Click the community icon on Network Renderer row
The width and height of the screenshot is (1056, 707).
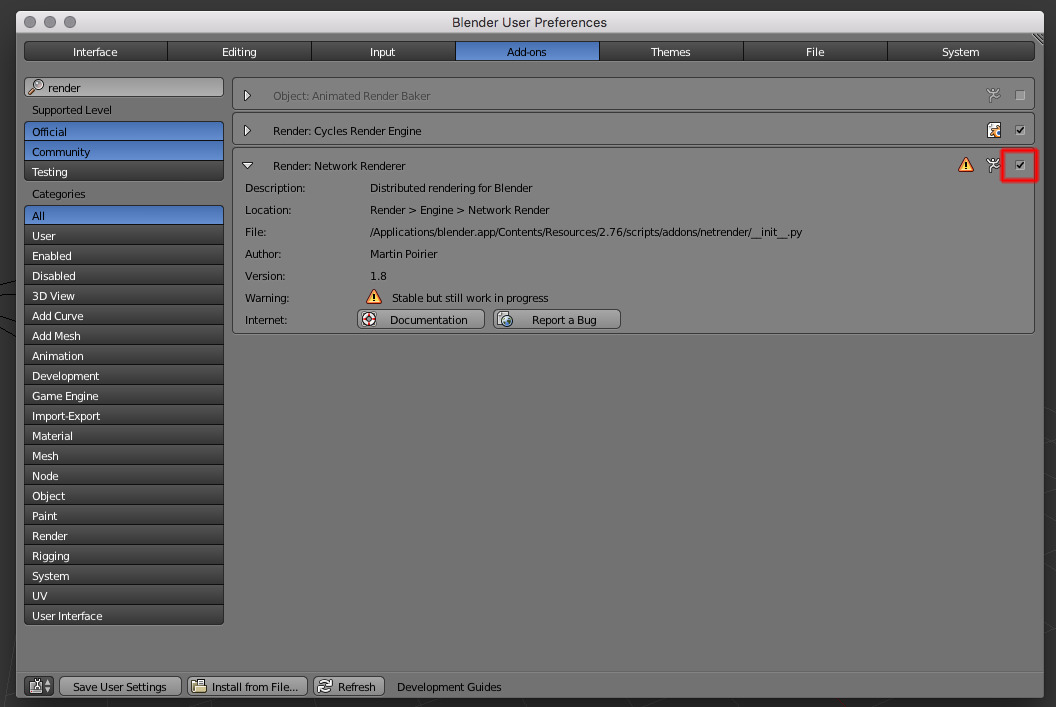click(x=993, y=165)
